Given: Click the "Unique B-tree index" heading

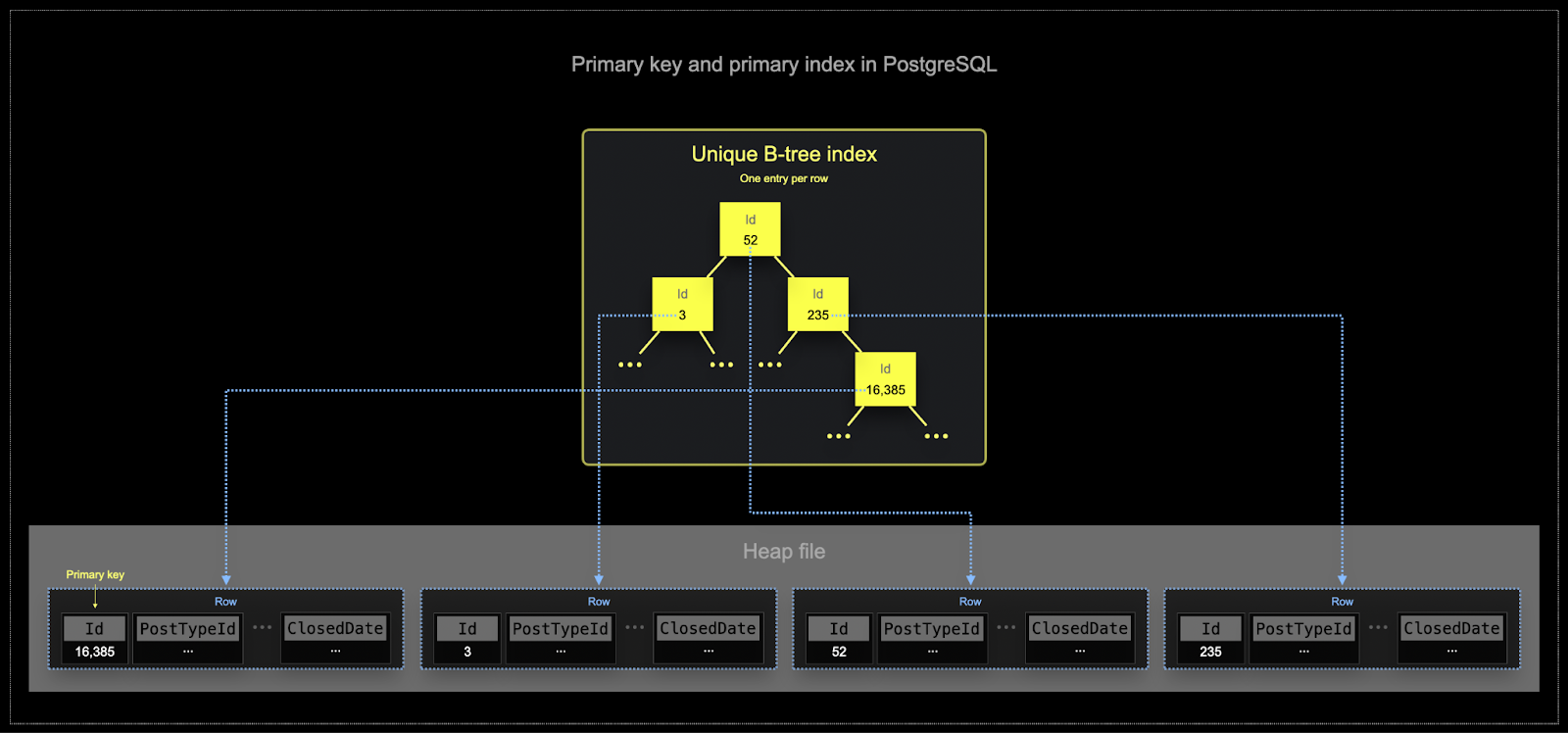Looking at the screenshot, I should point(784,154).
